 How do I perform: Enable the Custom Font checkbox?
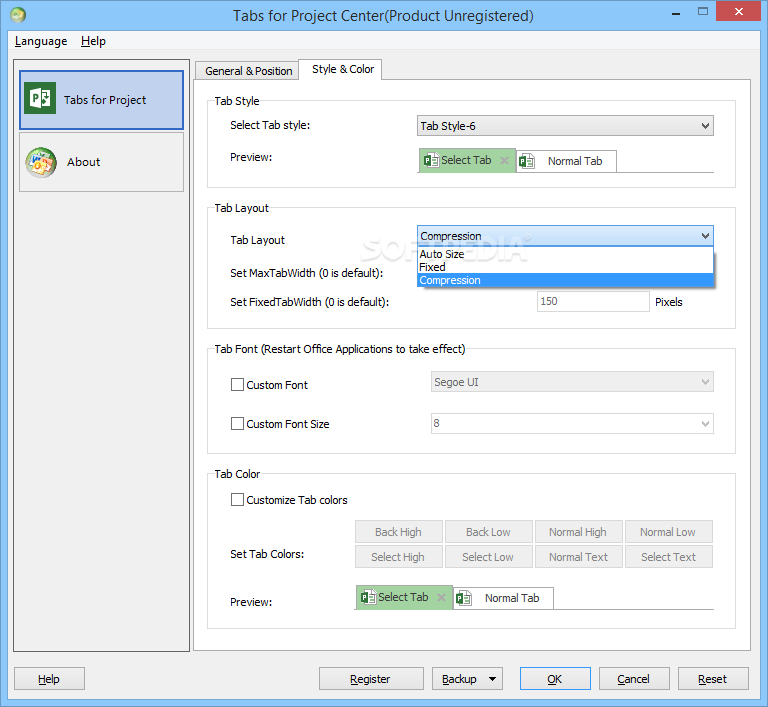pos(238,385)
